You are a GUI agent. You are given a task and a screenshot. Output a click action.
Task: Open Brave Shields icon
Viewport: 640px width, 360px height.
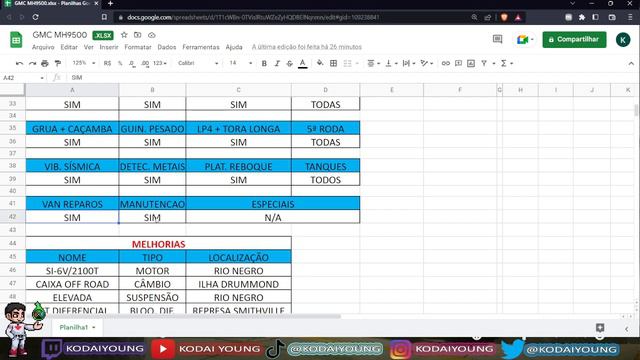504,17
